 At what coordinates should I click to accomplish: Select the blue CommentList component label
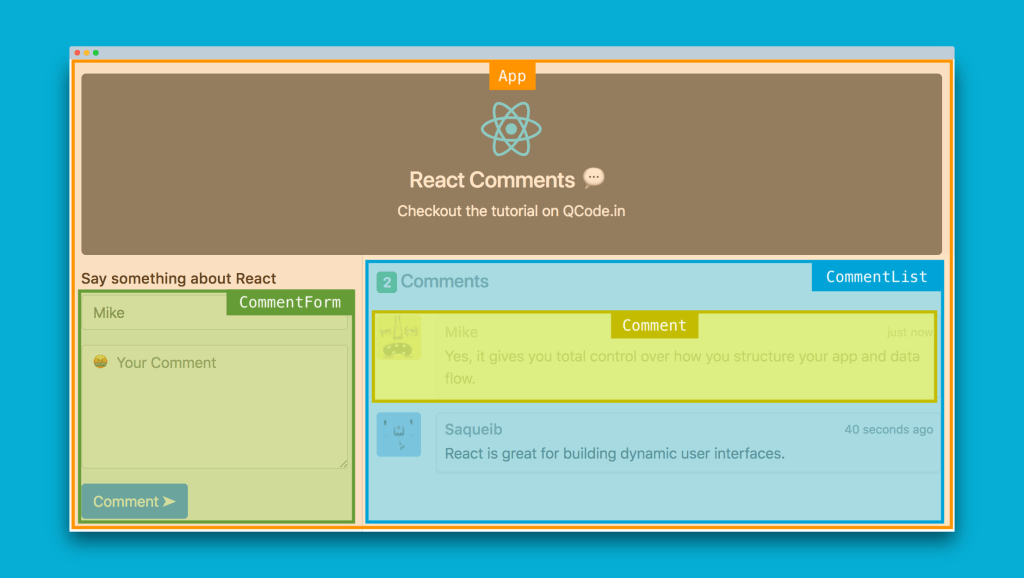pyautogui.click(x=876, y=276)
